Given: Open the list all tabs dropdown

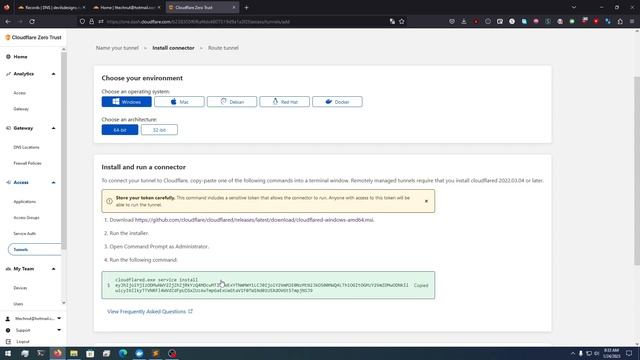Looking at the screenshot, I should pos(573,7).
